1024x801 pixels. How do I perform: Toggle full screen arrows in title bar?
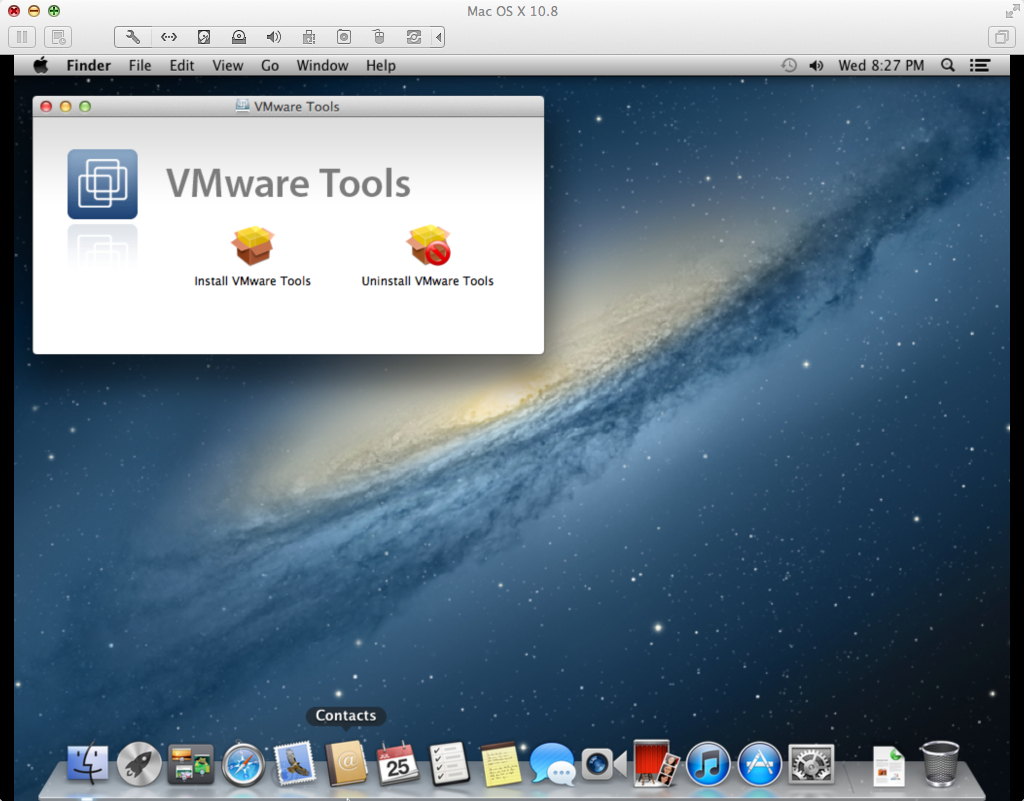point(1012,11)
